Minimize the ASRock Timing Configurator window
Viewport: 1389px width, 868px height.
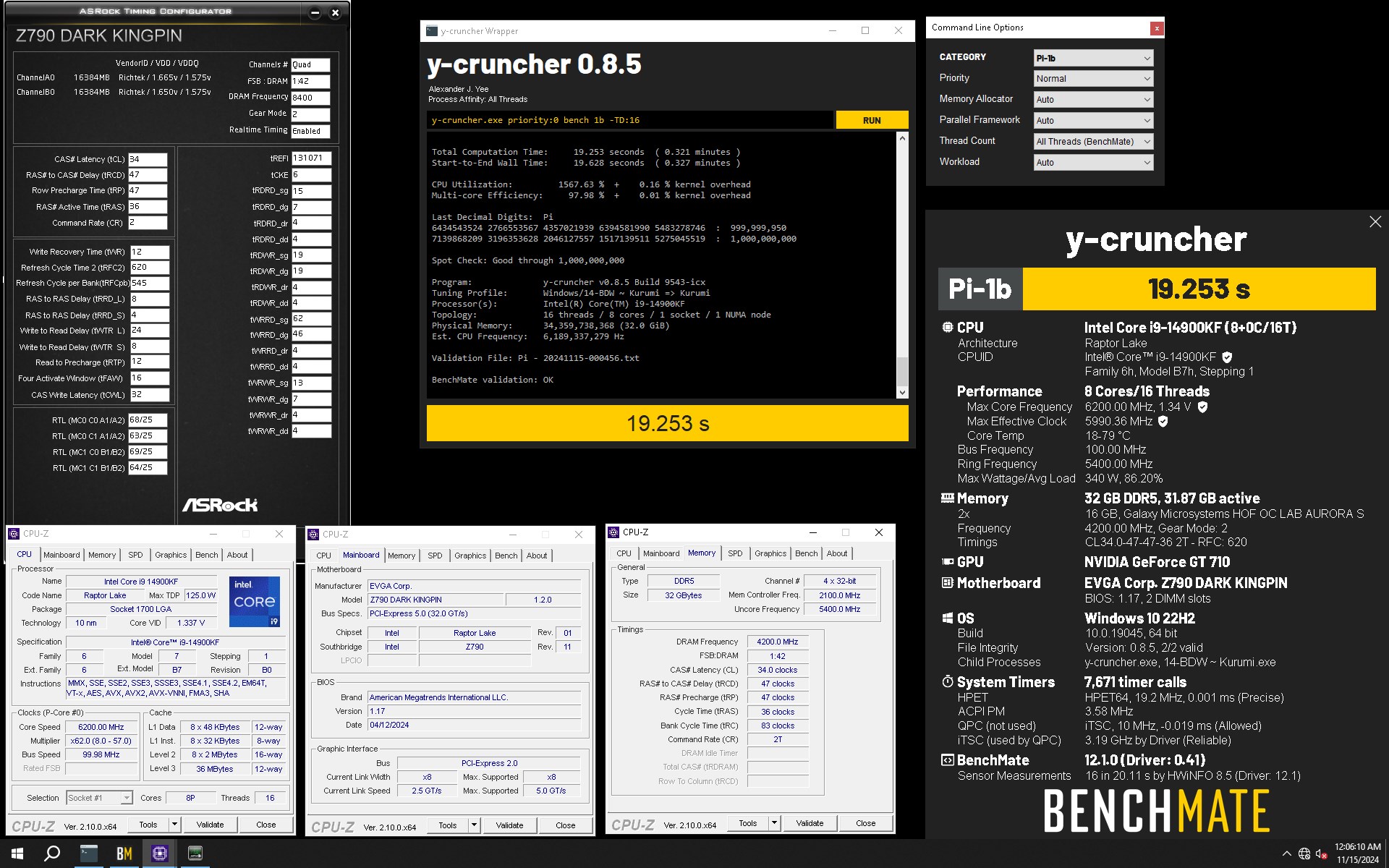coord(315,12)
